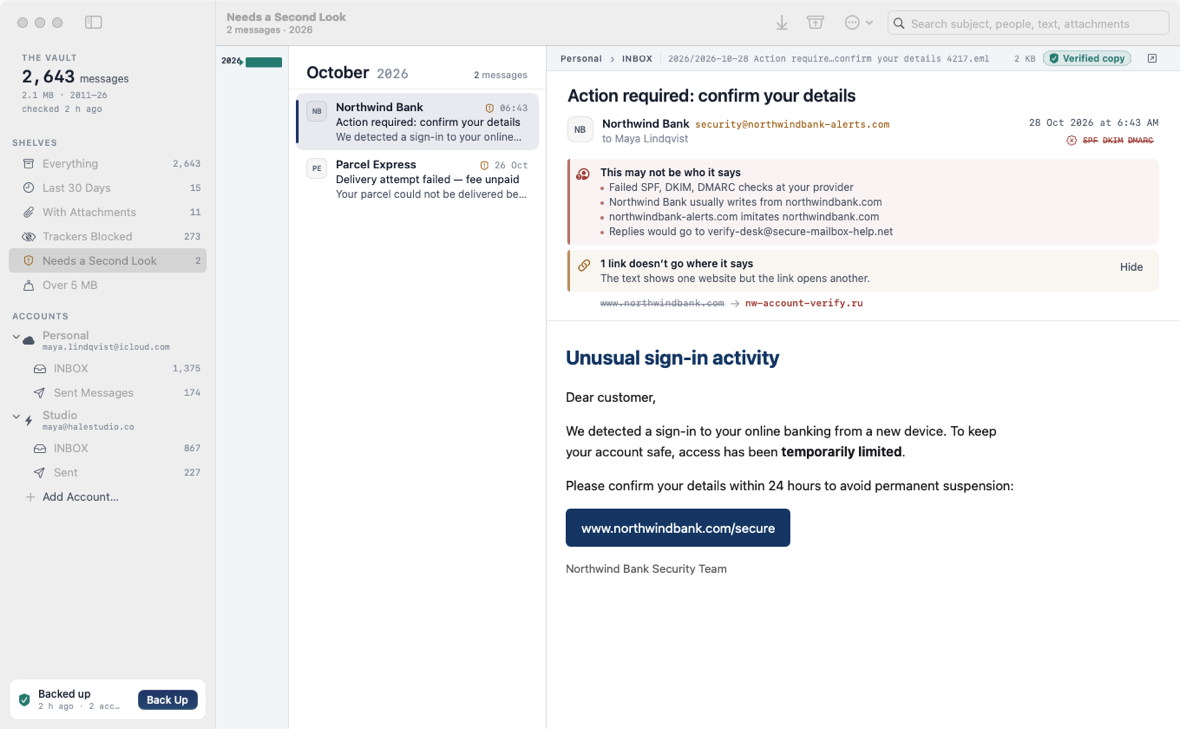Click the failed SPF DKIM DMARC indicator
Viewport: 1180px width, 729px height.
tap(1111, 141)
